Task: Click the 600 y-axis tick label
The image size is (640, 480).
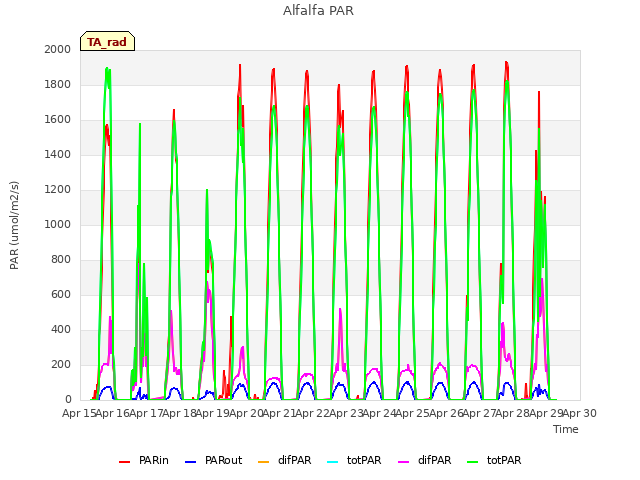Action: [61, 294]
